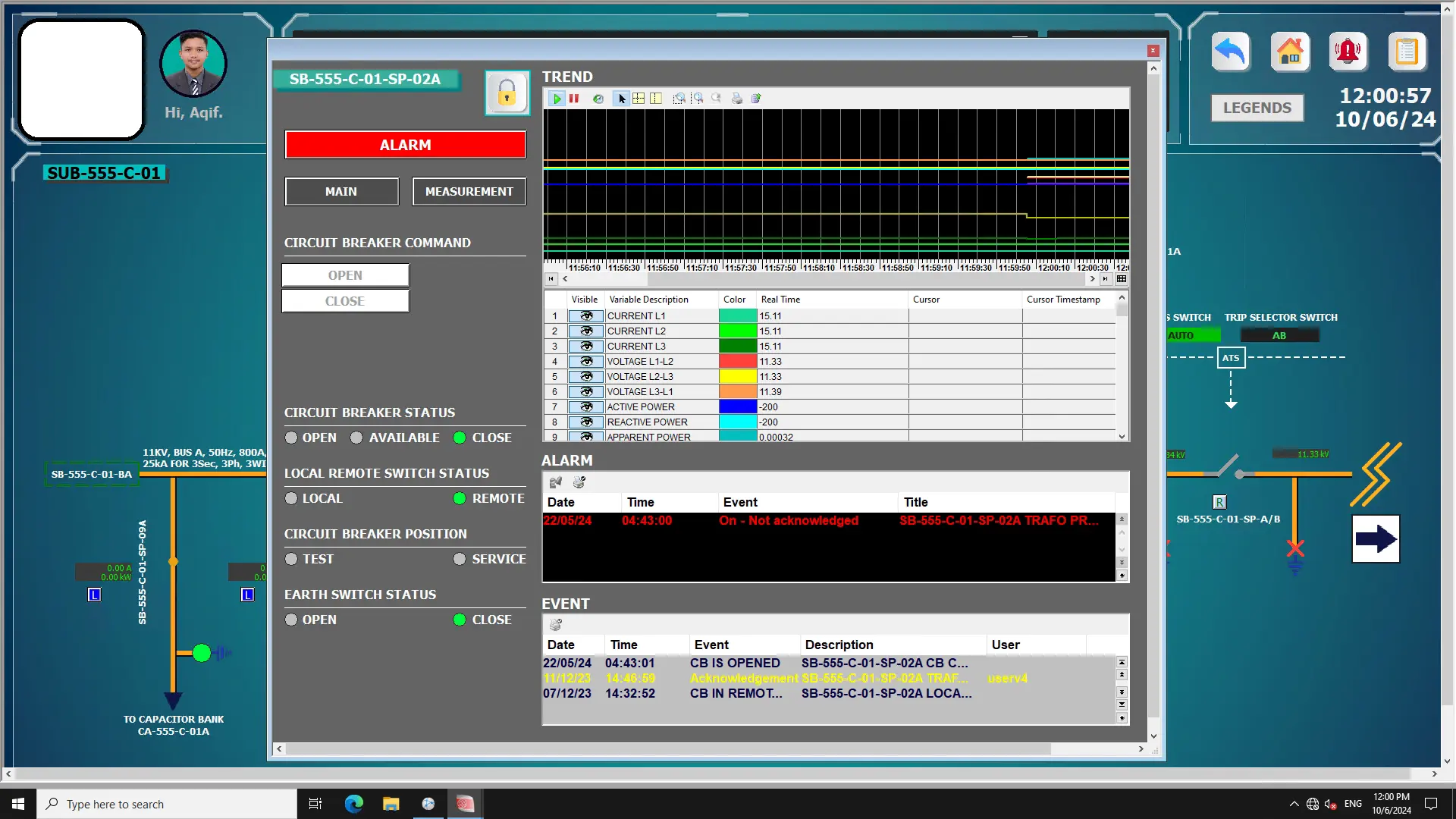Viewport: 1456px width, 819px height.
Task: Select the zoom rectangle tool in trend toolbar
Action: point(679,99)
